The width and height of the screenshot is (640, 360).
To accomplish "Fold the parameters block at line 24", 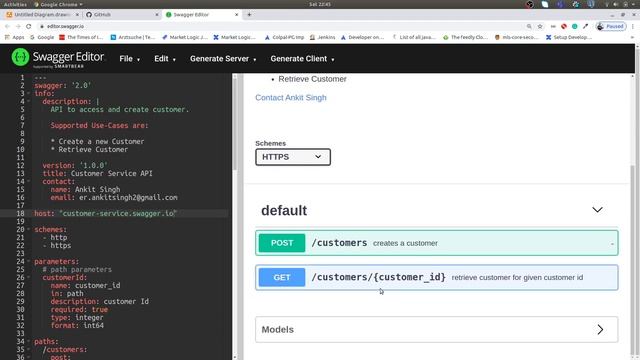I will pyautogui.click(x=29, y=261).
